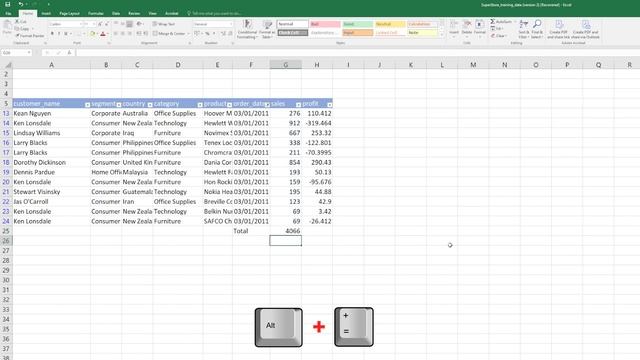Click the yellow Fill Color bucket
Image resolution: width=640 pixels, height=360 pixels.
(93, 33)
